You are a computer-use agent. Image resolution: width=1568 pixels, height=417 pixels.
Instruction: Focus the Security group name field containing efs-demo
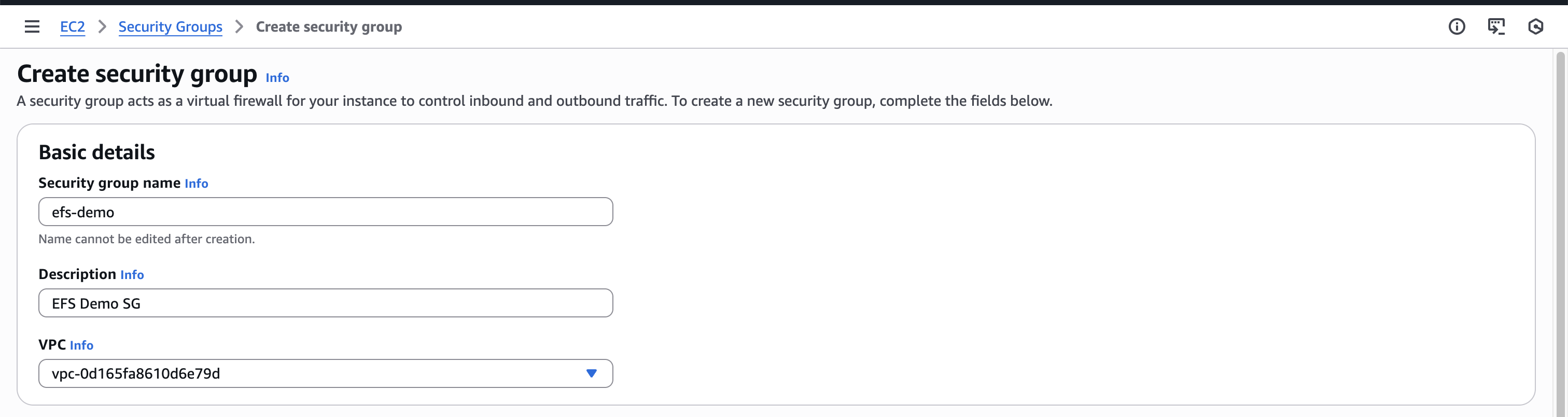pos(326,212)
